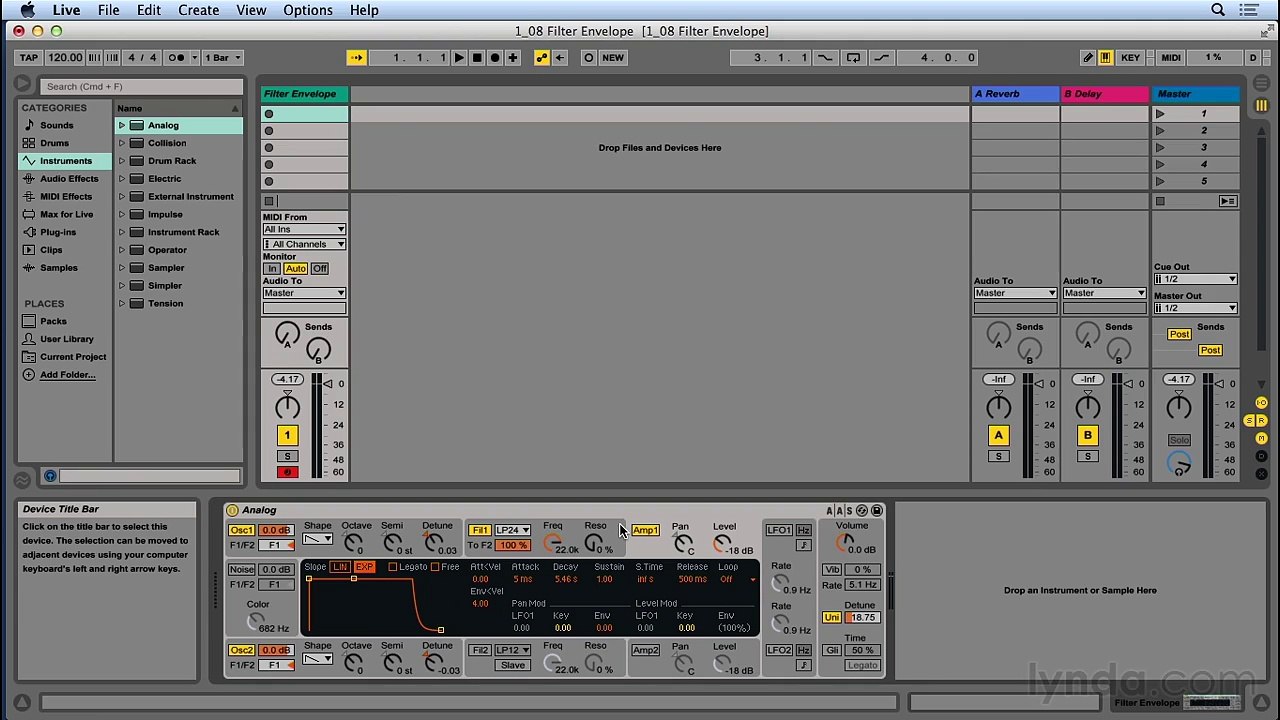Click the transport Stop button
The height and width of the screenshot is (720, 1280).
pyautogui.click(x=477, y=58)
